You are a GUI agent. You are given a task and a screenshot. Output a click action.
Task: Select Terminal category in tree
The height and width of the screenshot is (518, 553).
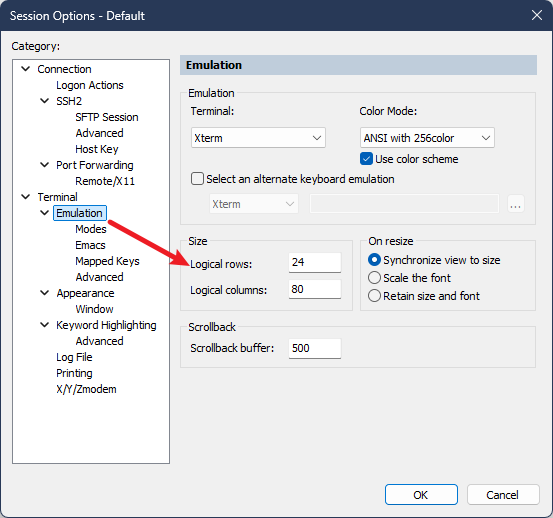(x=57, y=197)
